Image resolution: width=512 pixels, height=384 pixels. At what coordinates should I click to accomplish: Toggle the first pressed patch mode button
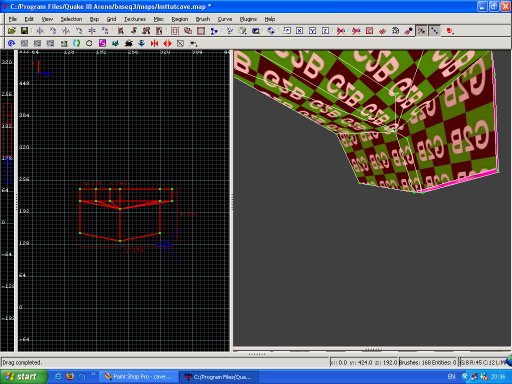click(x=421, y=31)
